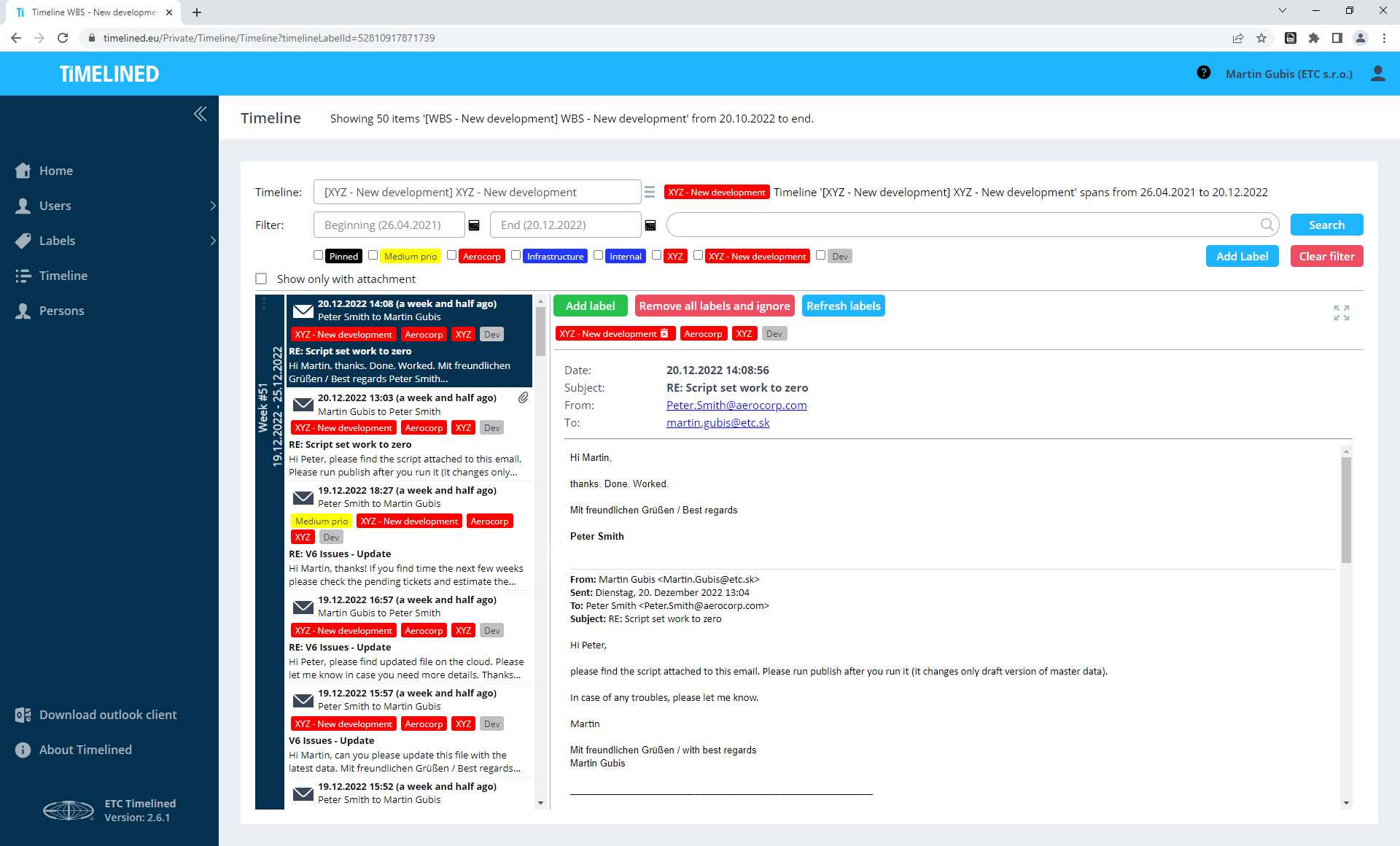Open Peter.Smith@aerocorp.com email link
Viewport: 1400px width, 846px height.
[x=736, y=405]
